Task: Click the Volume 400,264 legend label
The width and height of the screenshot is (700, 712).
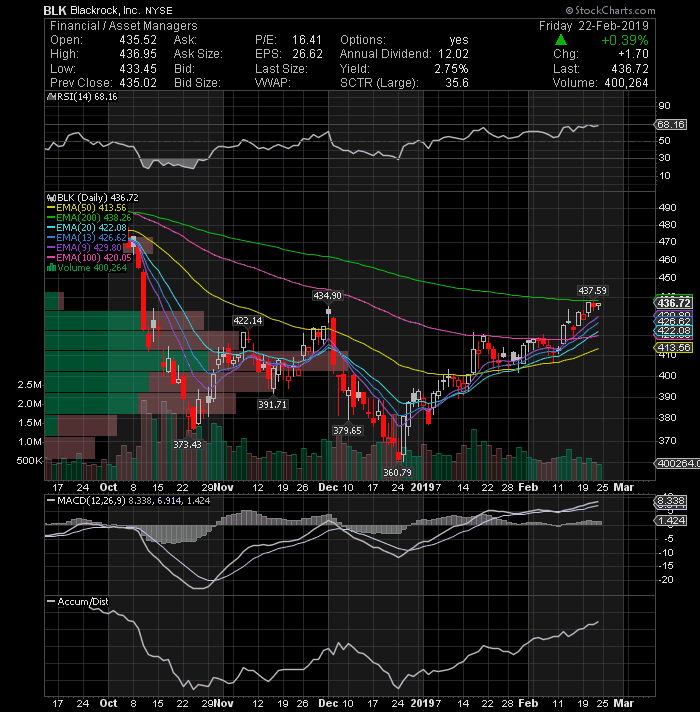Action: pos(92,268)
